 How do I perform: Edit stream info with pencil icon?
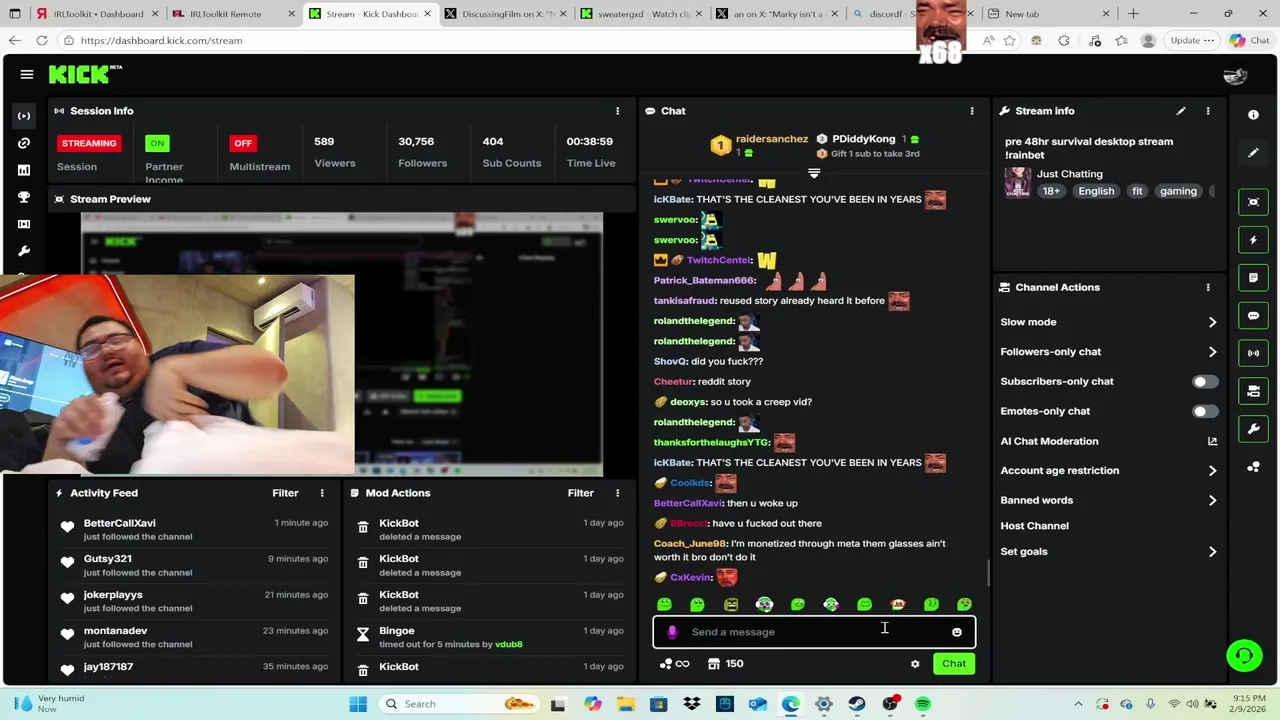(x=1181, y=111)
